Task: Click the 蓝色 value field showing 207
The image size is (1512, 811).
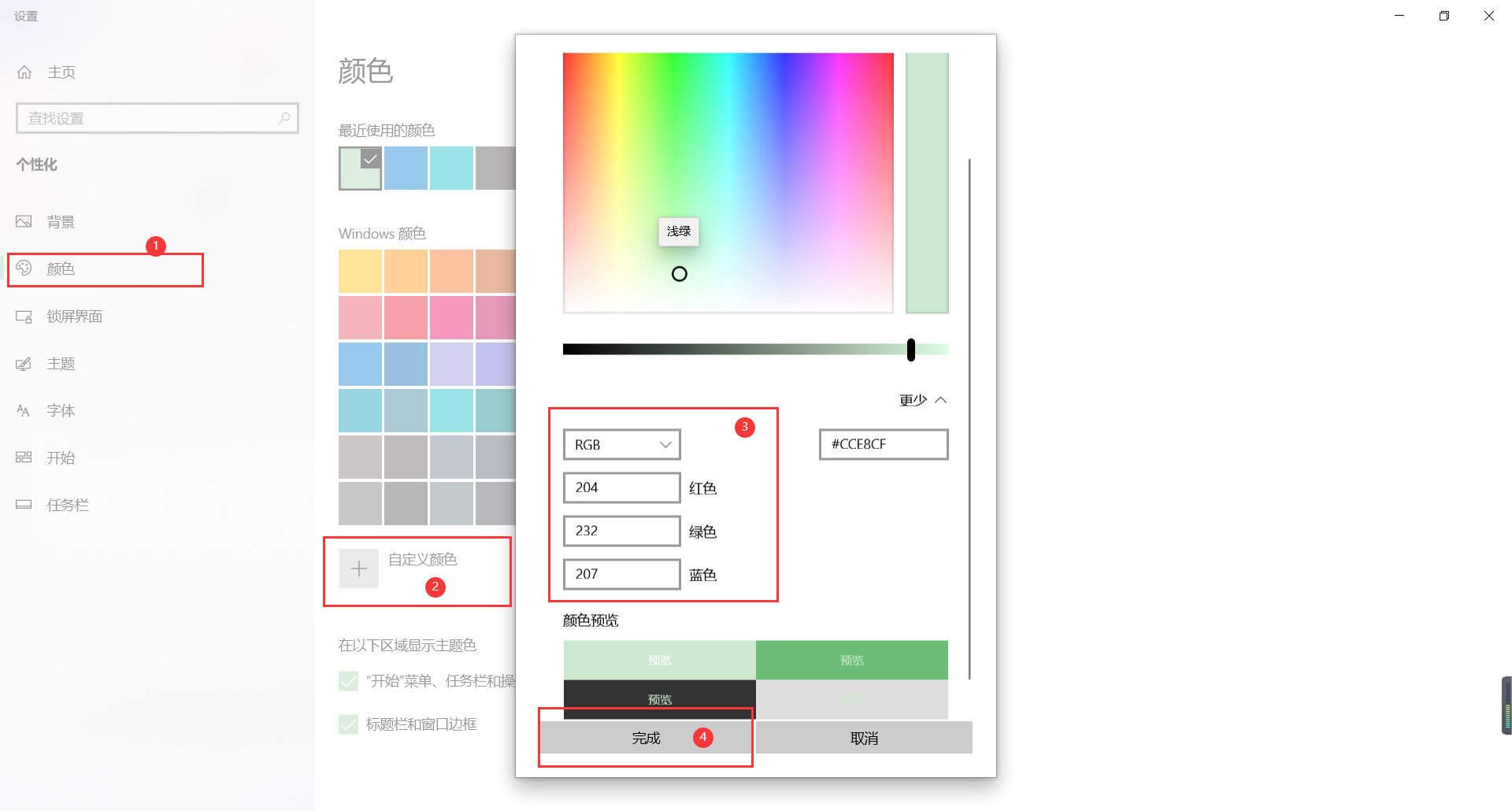Action: [622, 575]
